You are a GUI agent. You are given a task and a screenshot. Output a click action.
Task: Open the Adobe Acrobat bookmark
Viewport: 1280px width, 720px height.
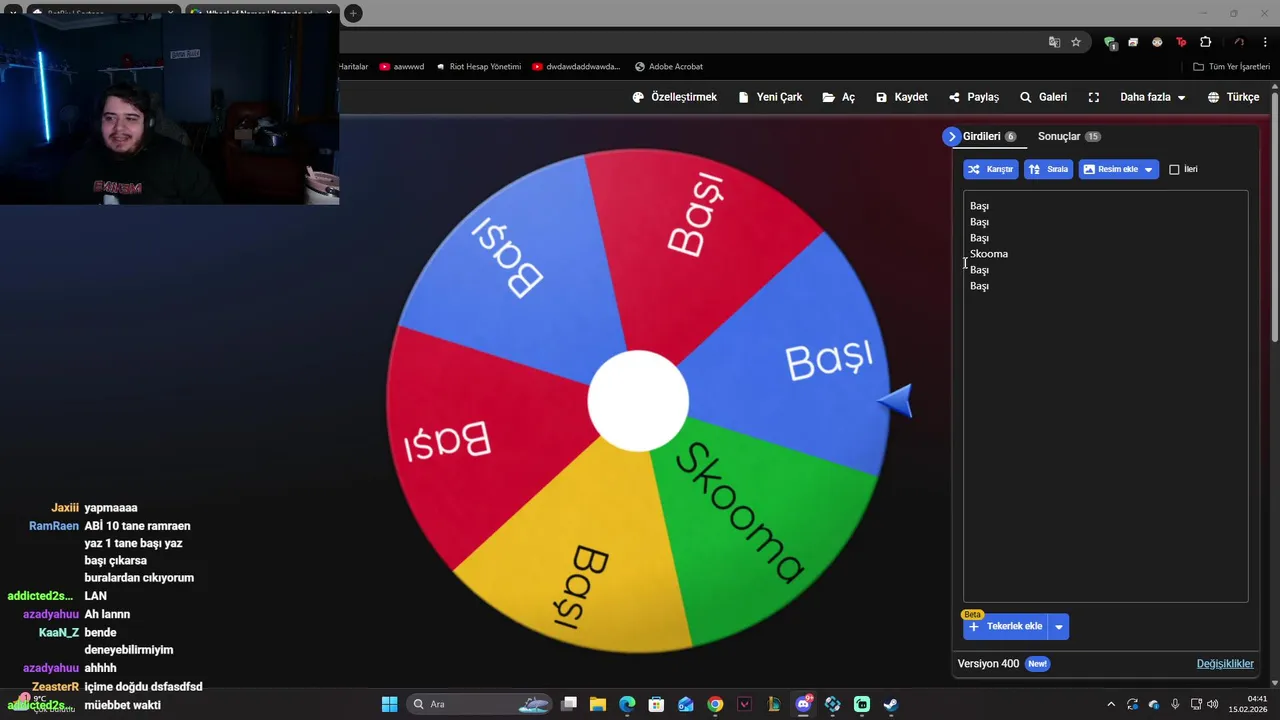669,67
